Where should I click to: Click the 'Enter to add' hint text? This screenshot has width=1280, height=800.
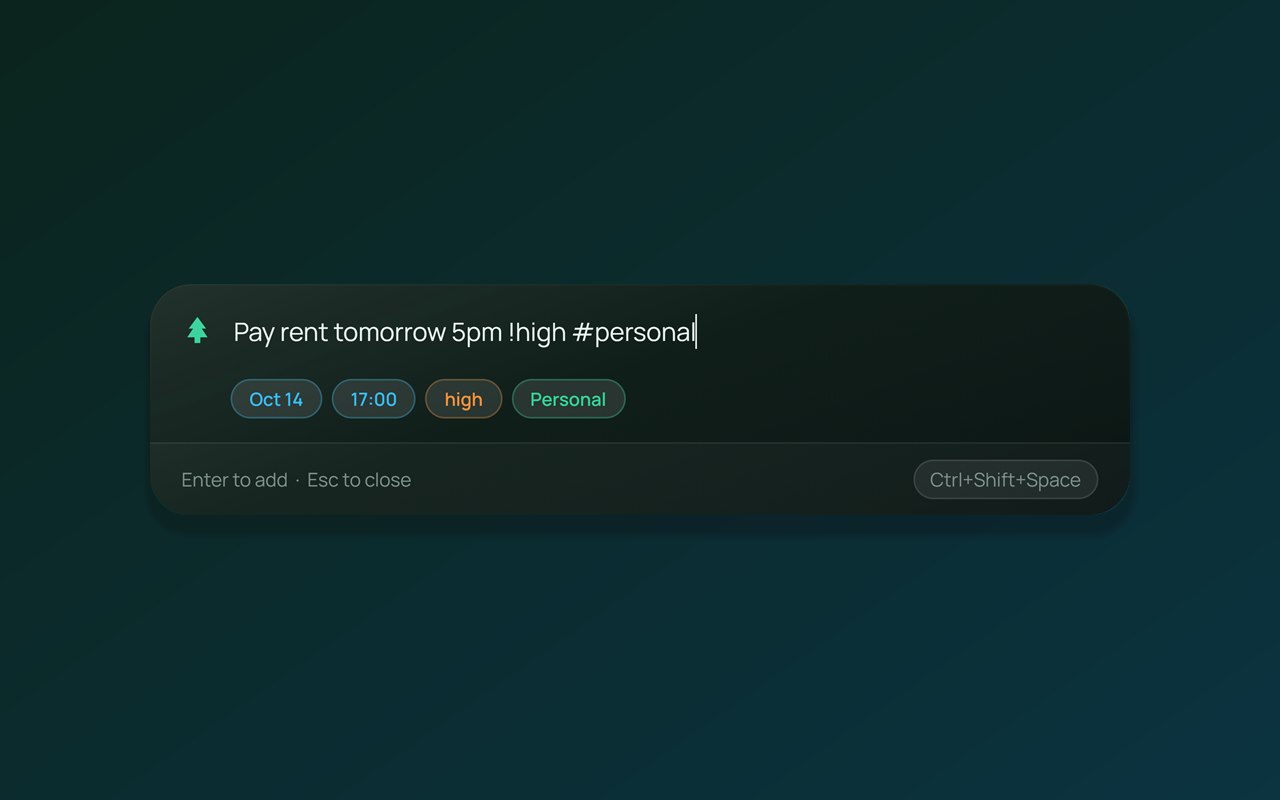click(234, 480)
